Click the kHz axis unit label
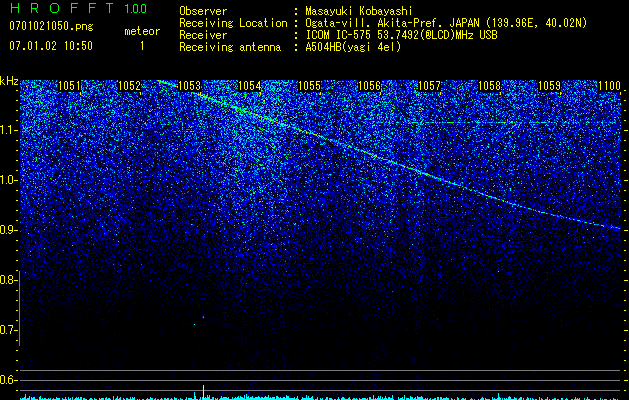 point(9,81)
